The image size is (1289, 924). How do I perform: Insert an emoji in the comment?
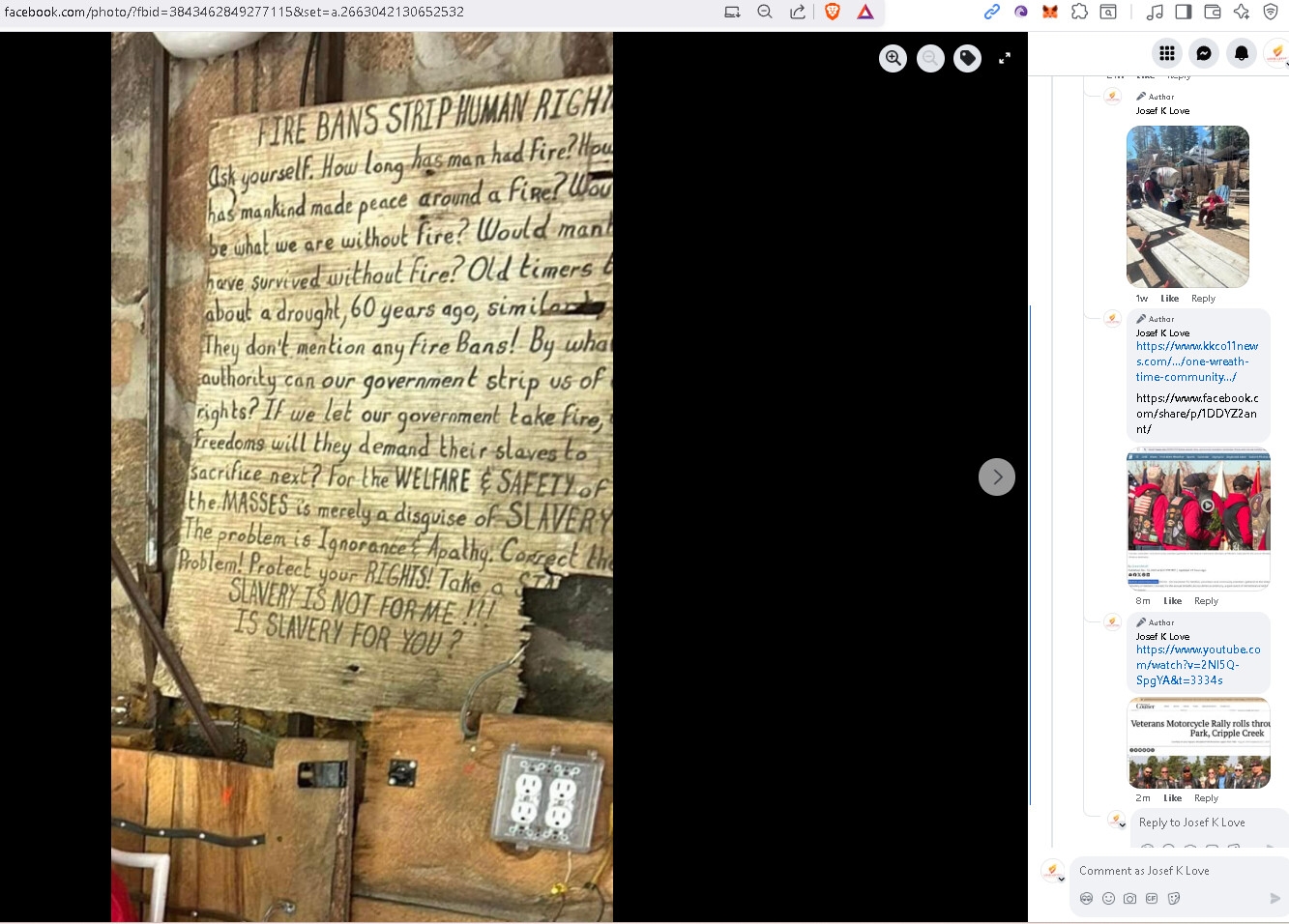pyautogui.click(x=1108, y=899)
